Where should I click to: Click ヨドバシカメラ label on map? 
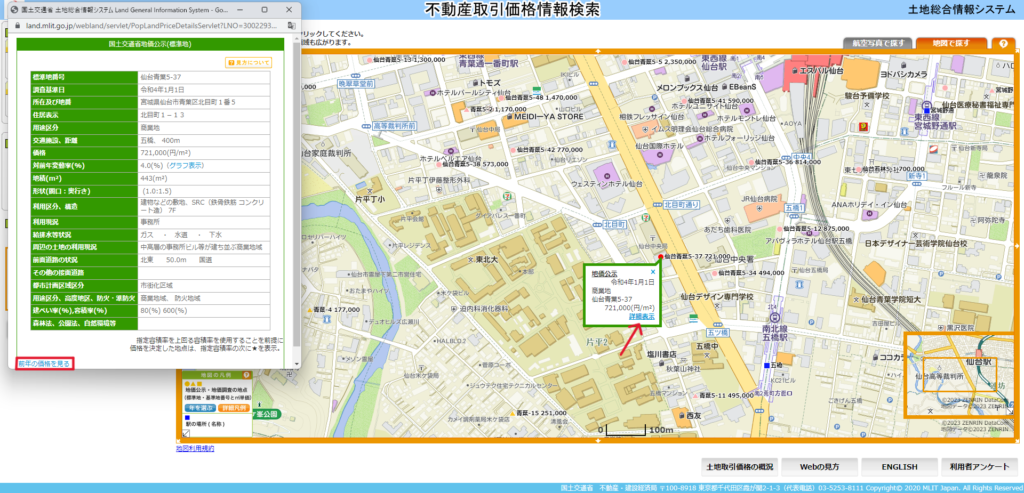tap(903, 74)
